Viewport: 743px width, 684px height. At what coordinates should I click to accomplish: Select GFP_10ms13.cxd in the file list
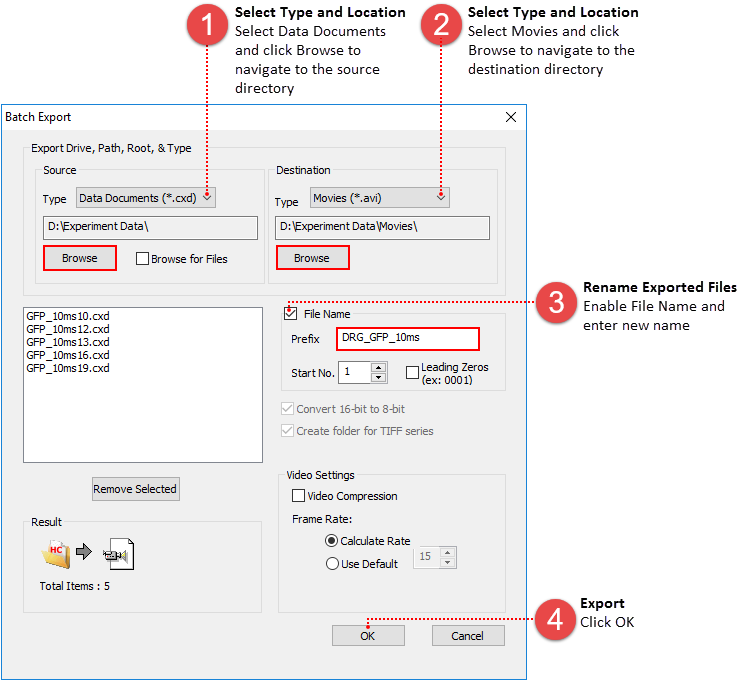pyautogui.click(x=68, y=341)
